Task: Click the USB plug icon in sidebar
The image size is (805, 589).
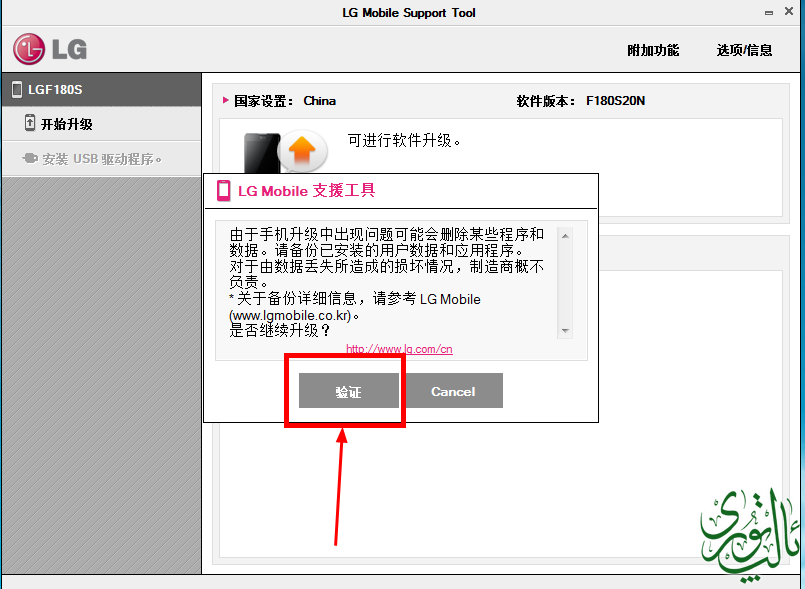Action: click(30, 158)
